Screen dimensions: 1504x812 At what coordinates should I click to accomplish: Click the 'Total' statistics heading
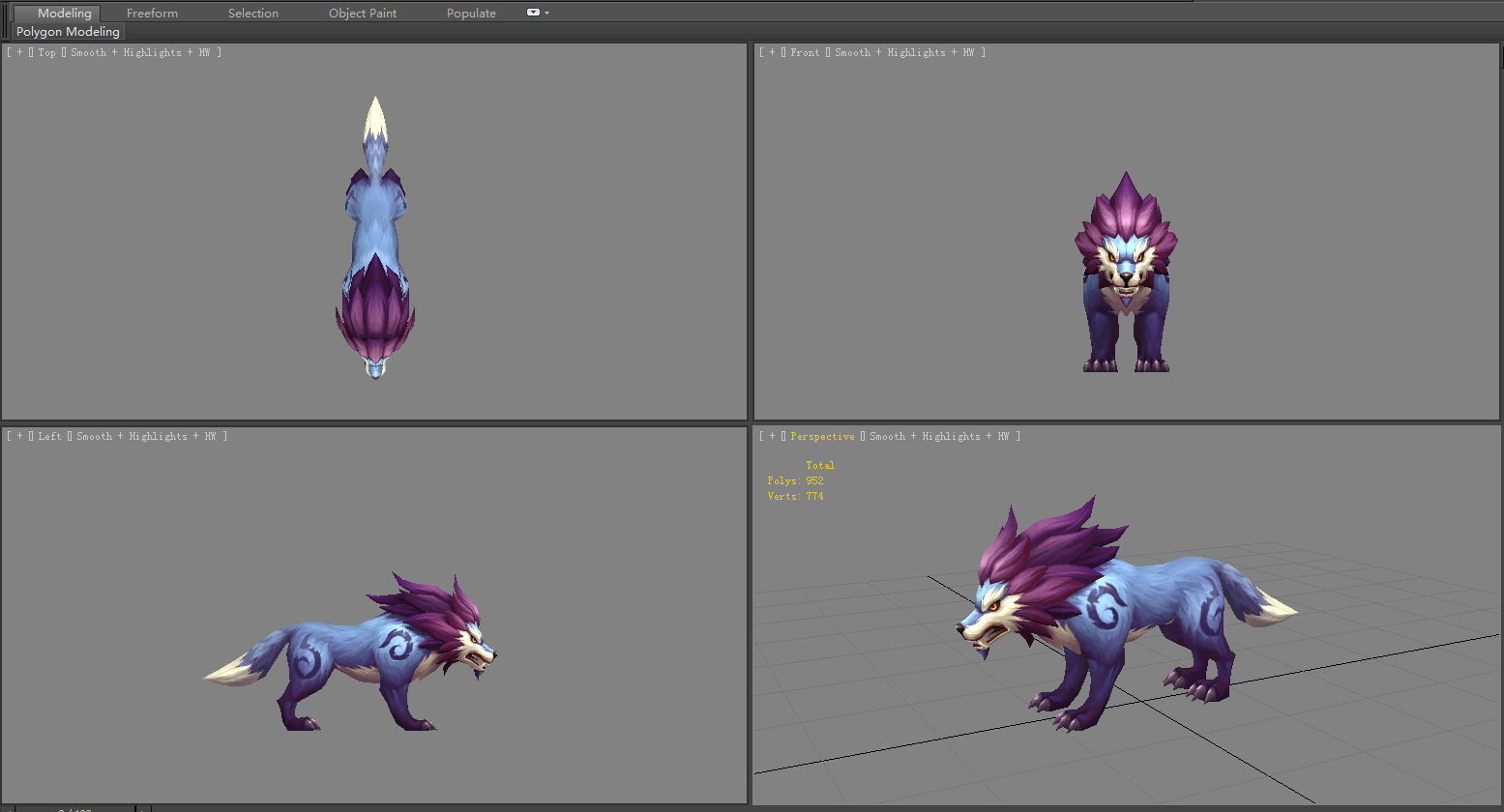point(820,465)
